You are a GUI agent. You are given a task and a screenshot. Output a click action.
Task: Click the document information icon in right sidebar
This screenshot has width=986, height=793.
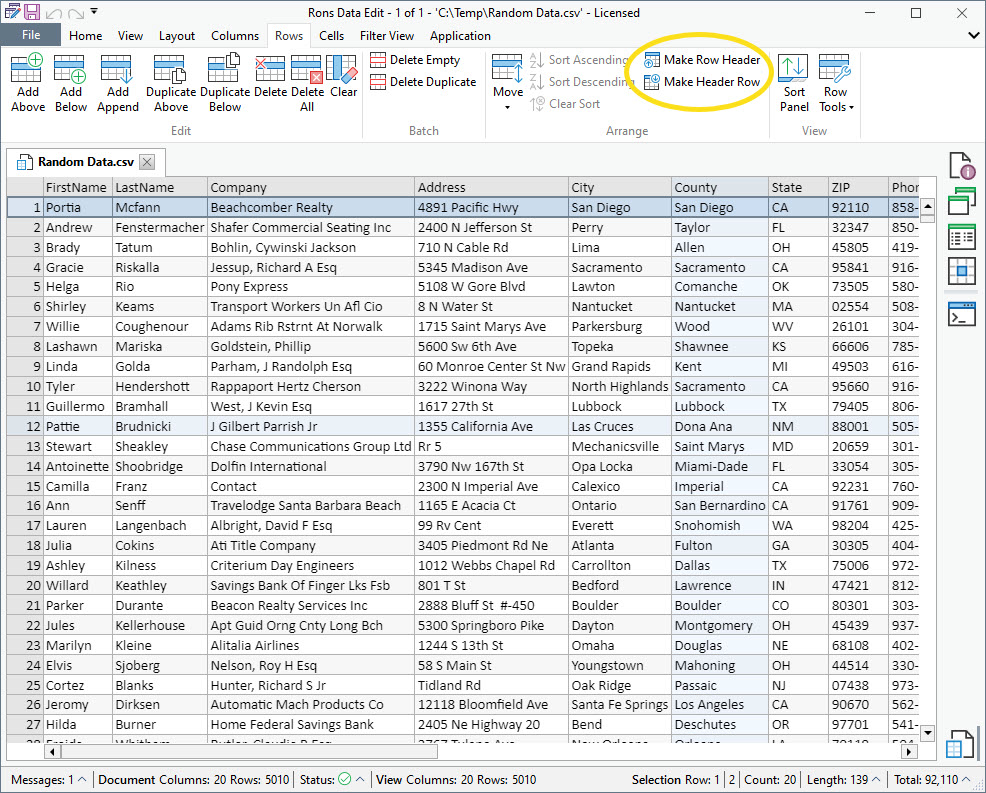pyautogui.click(x=961, y=165)
